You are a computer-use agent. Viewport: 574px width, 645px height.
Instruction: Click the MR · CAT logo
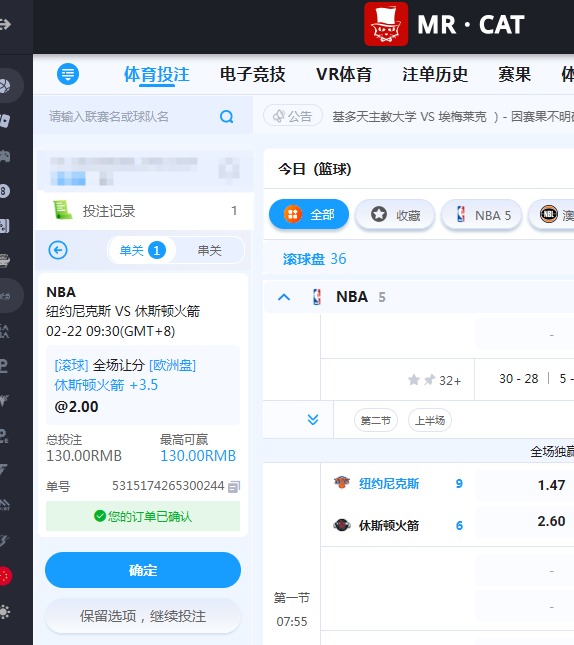click(x=444, y=24)
